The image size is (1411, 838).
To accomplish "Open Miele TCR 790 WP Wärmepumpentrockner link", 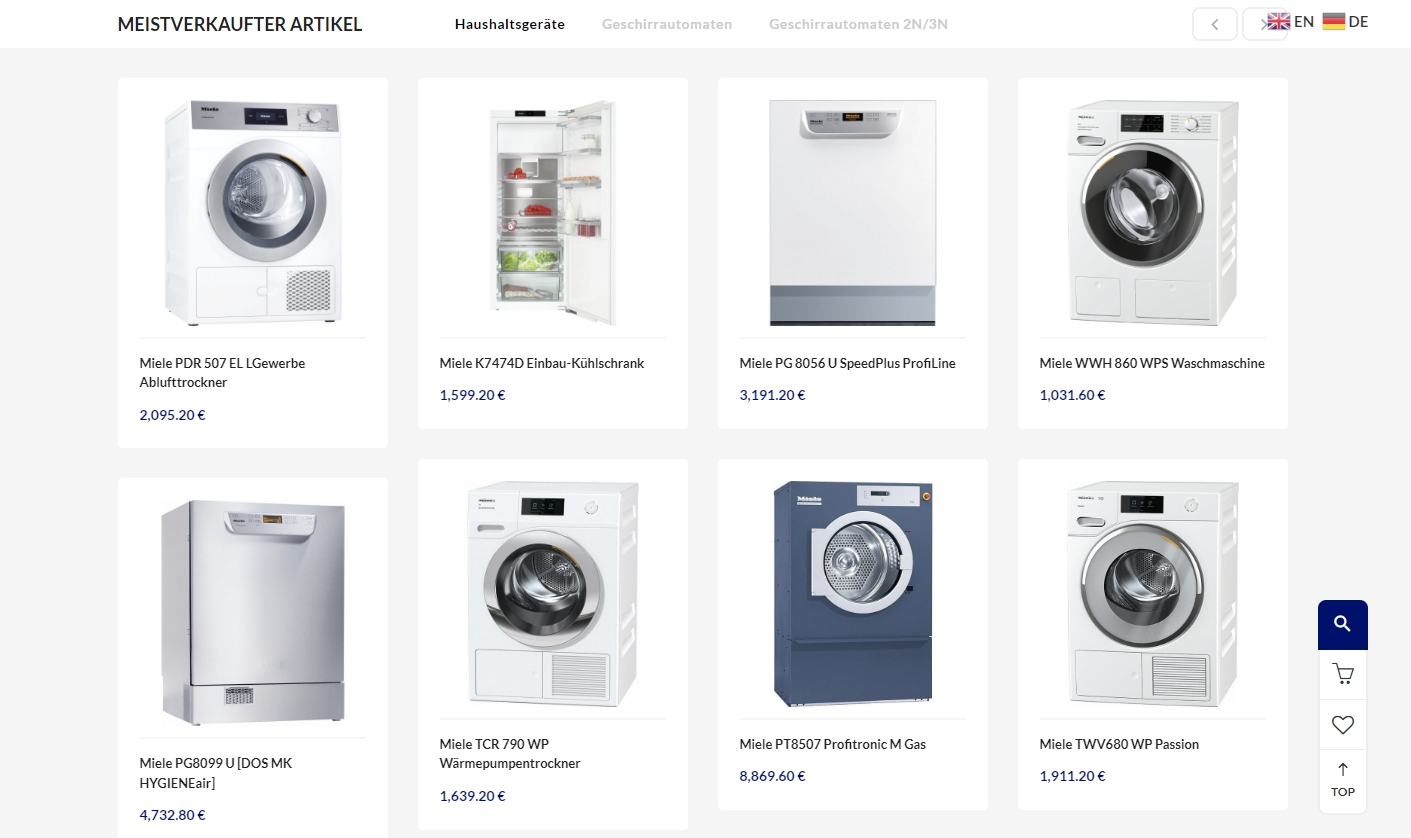I will pyautogui.click(x=510, y=754).
